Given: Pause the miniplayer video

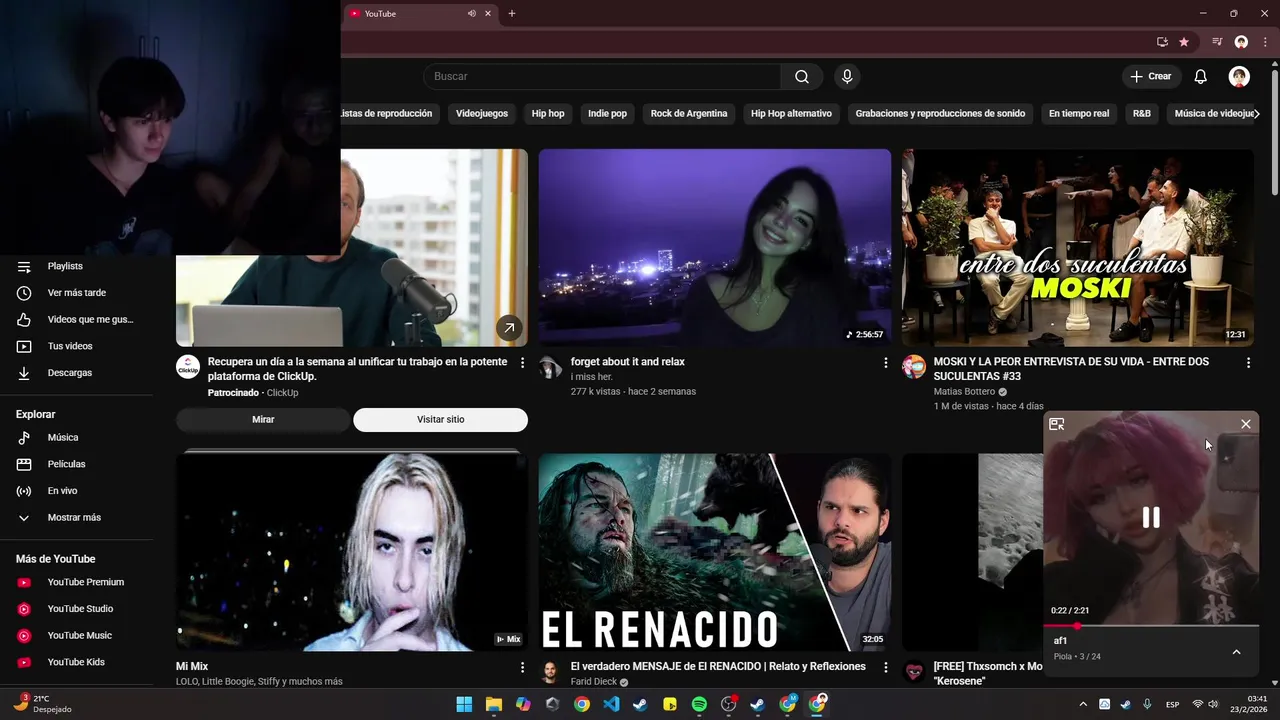Looking at the screenshot, I should coord(1151,517).
